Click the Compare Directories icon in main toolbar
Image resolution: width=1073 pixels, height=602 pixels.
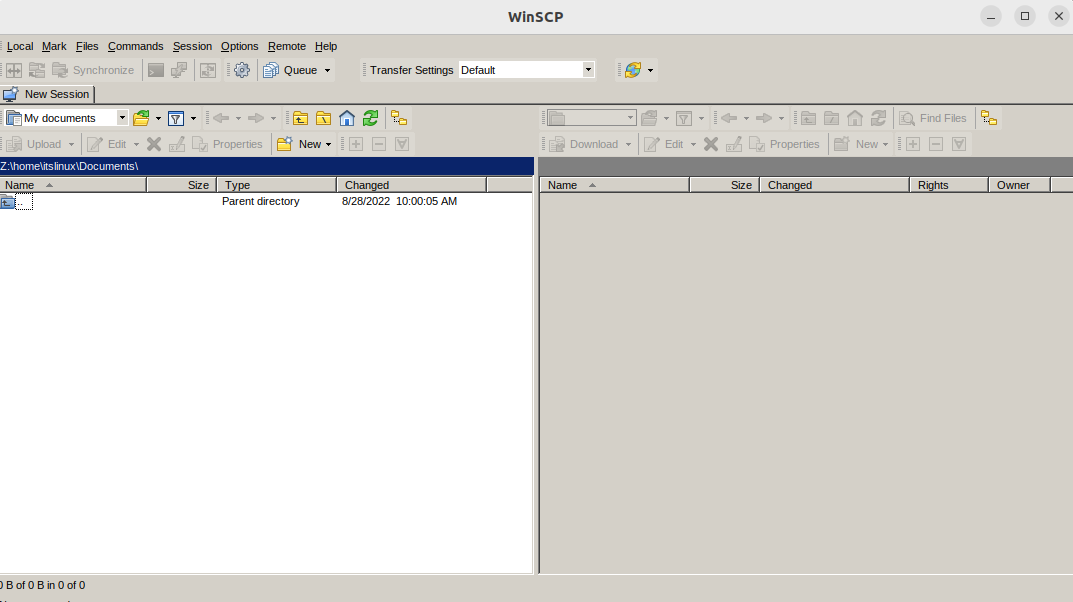(x=14, y=70)
